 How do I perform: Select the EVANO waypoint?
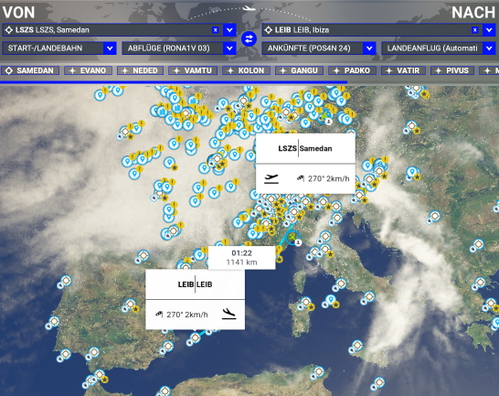pos(88,70)
